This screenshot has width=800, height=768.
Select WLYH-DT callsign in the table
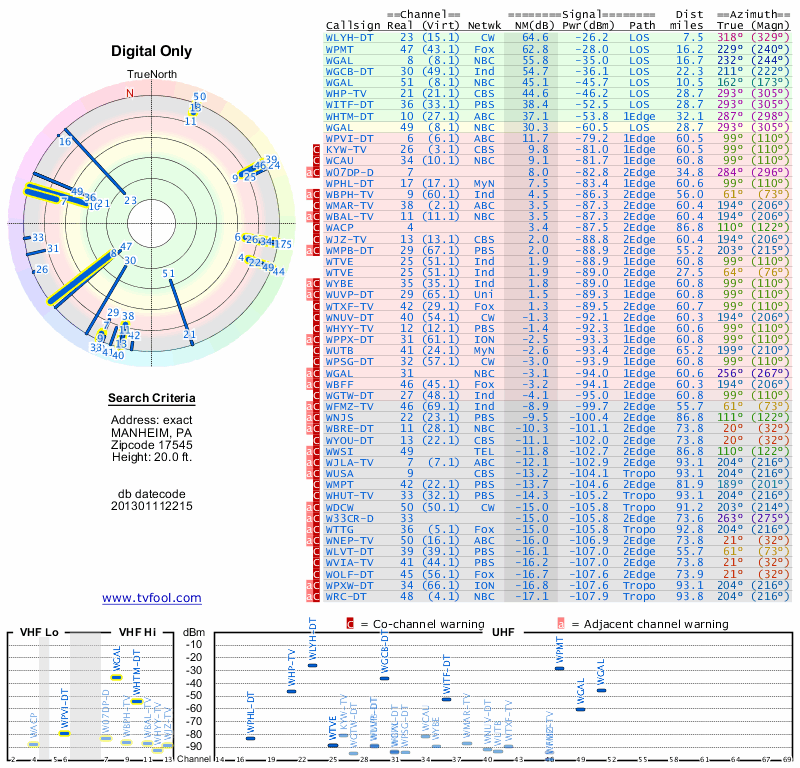pos(349,38)
